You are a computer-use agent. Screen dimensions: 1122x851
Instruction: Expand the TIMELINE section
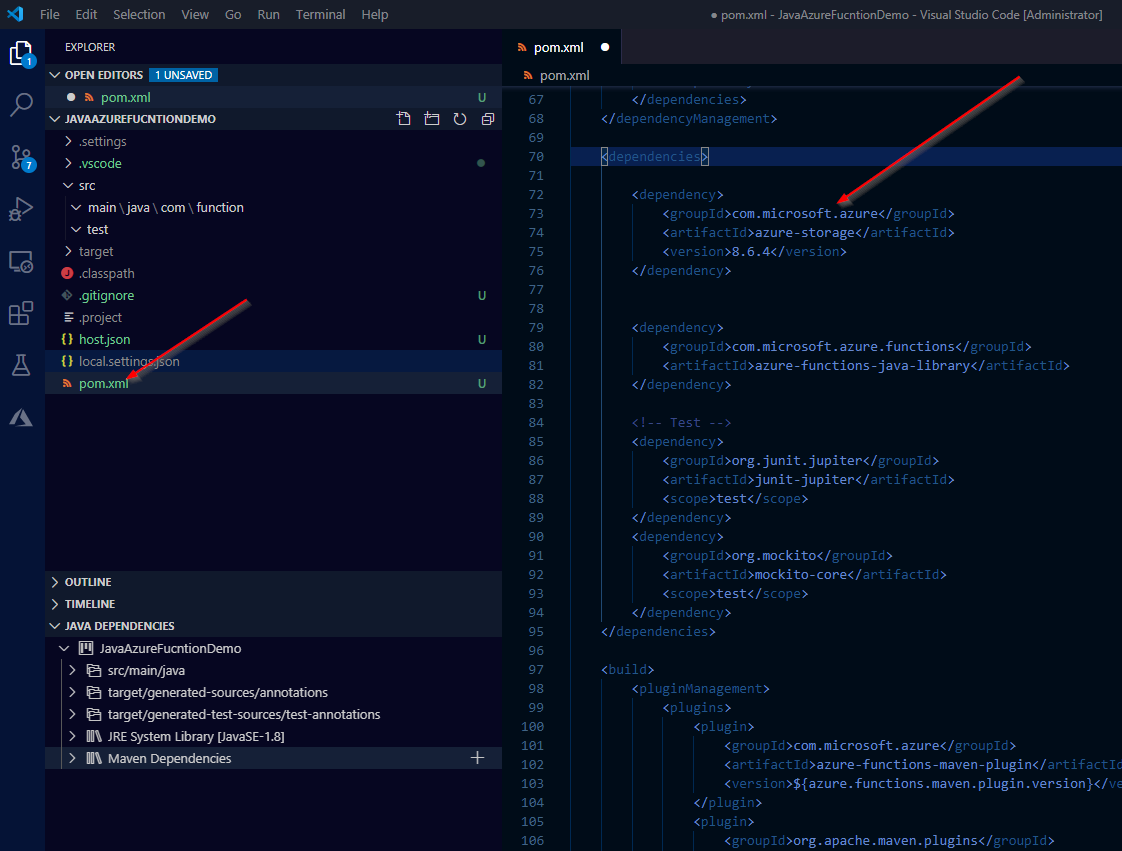(x=89, y=604)
